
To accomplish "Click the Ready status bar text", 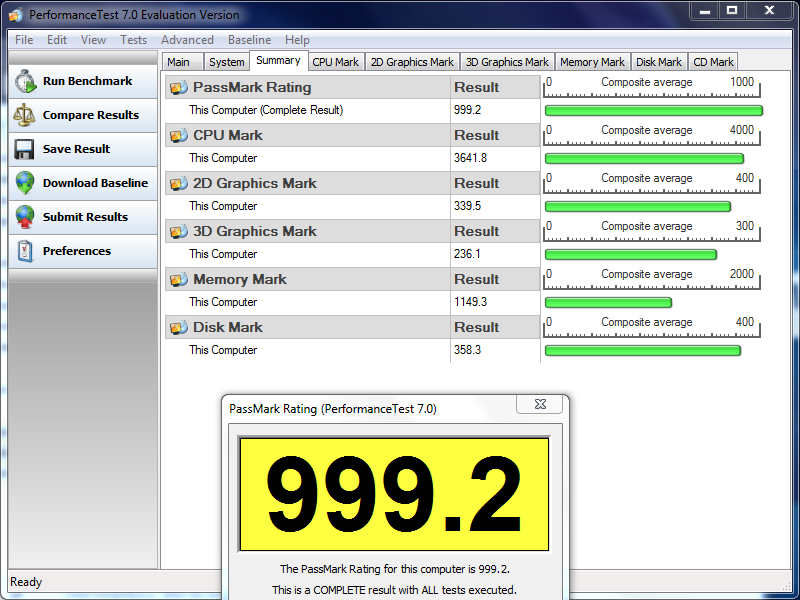I will pos(26,582).
